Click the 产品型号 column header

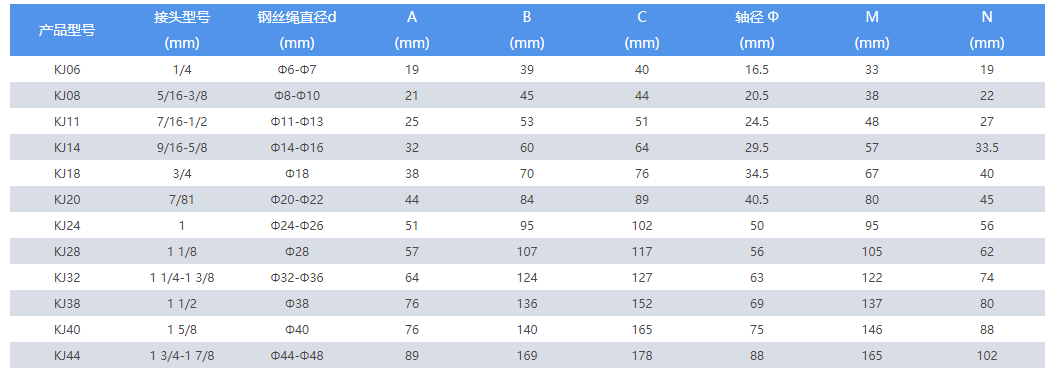click(x=67, y=30)
